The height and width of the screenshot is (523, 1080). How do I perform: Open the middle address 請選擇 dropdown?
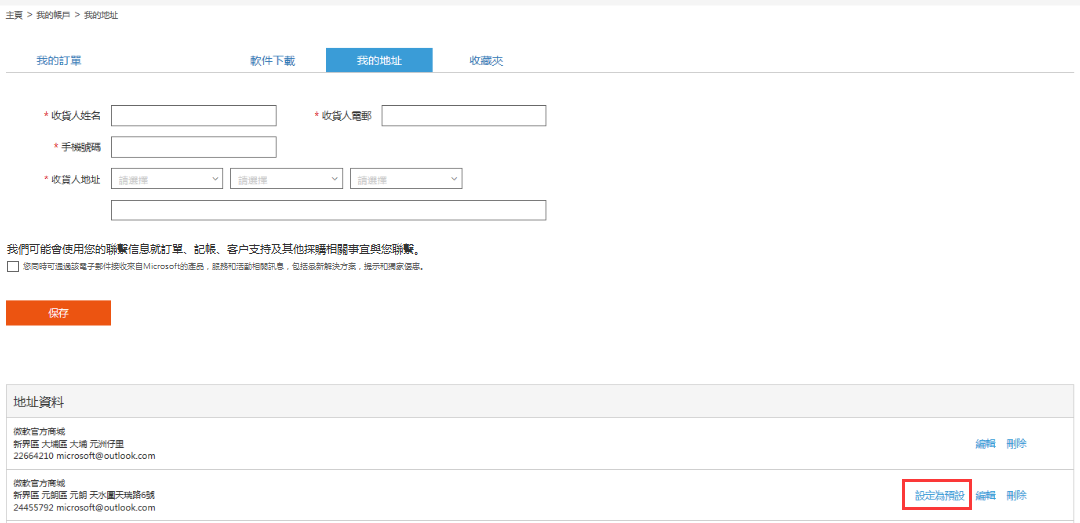click(x=286, y=179)
